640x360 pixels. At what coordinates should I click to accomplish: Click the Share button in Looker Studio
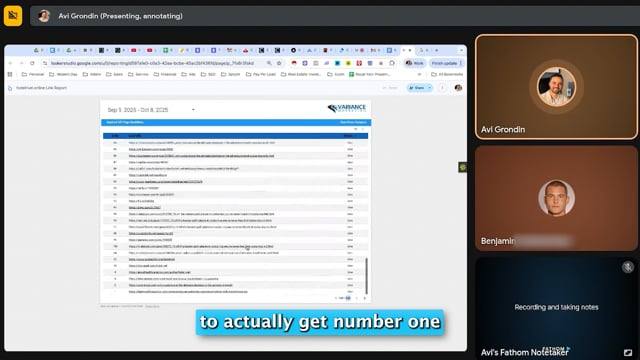[417, 88]
